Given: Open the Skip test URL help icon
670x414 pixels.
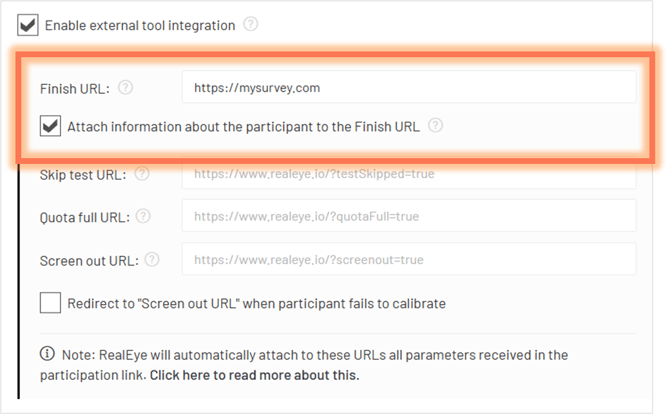Looking at the screenshot, I should point(142,174).
